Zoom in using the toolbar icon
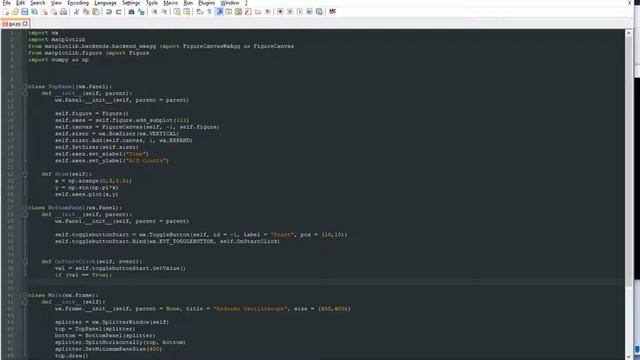The width and height of the screenshot is (640, 360). point(154,12)
